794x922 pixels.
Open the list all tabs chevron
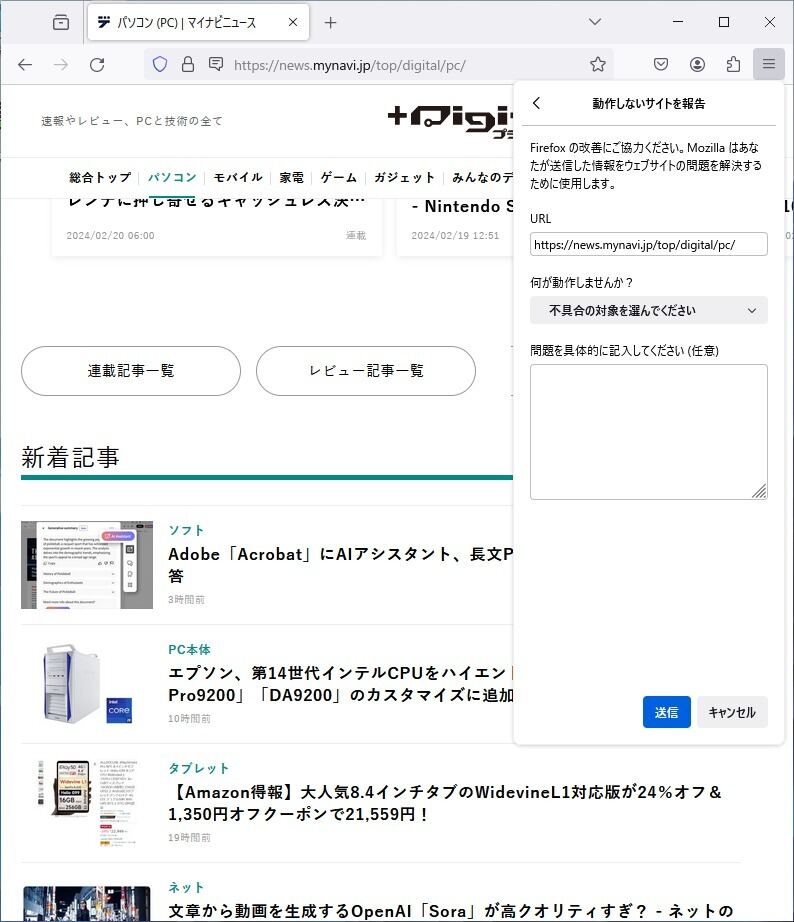[595, 22]
